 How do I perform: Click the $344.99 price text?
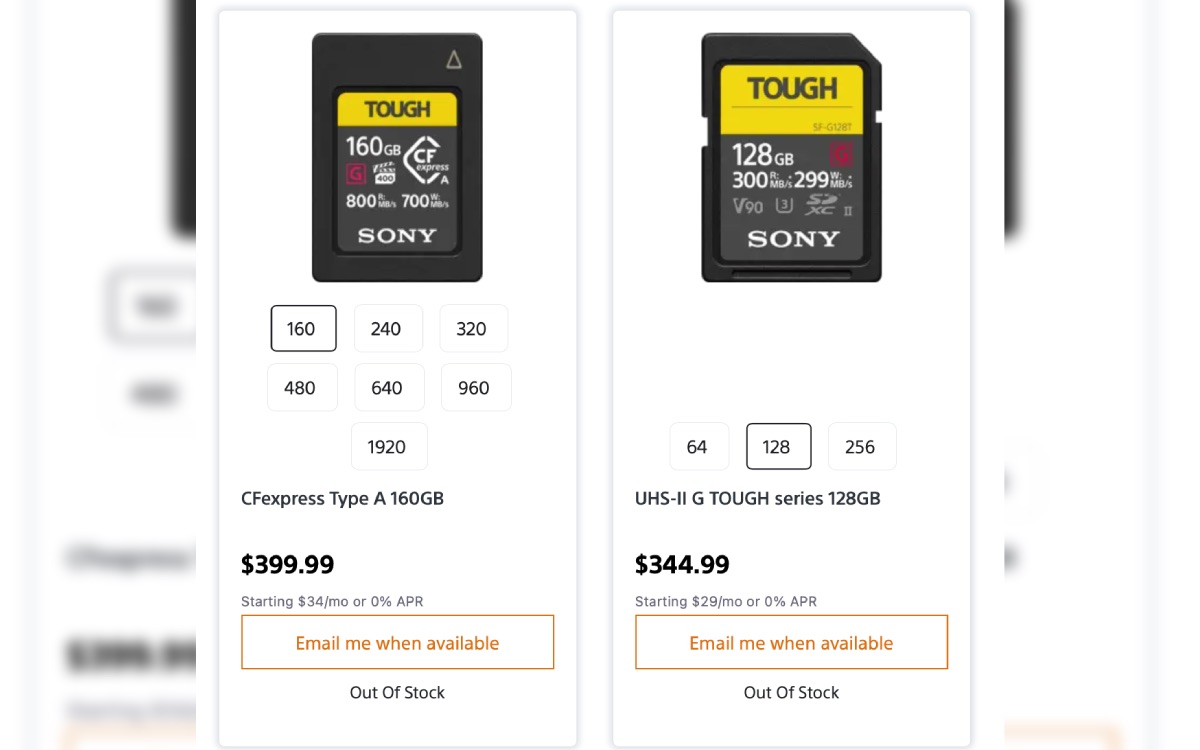coord(682,564)
